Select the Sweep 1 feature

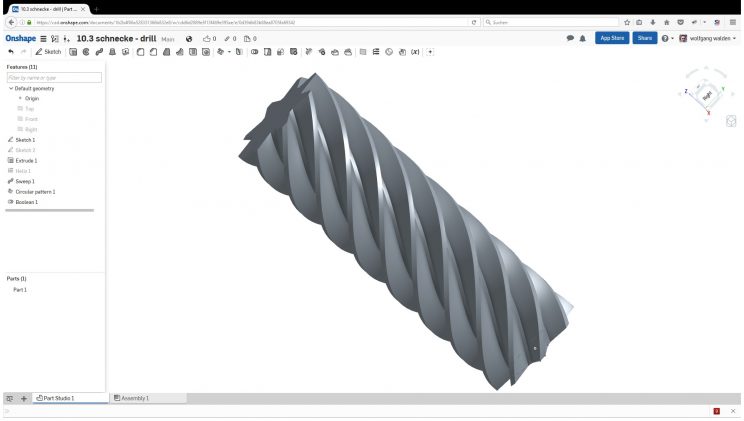pyautogui.click(x=25, y=181)
